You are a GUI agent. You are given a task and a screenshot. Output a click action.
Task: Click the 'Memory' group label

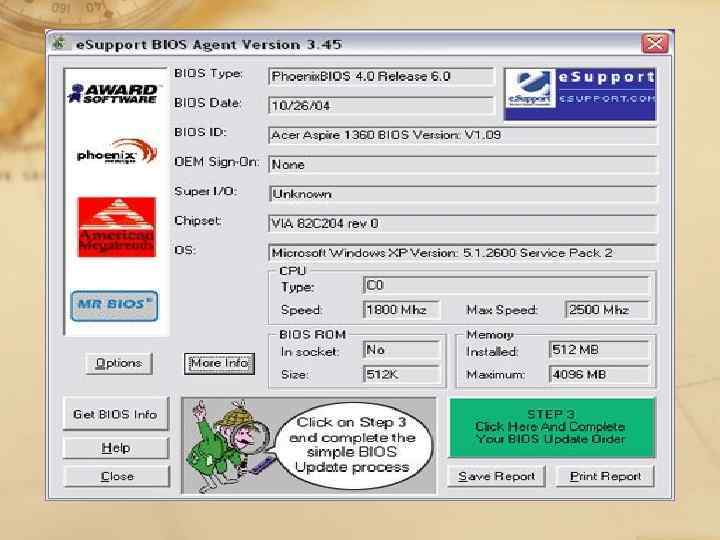pyautogui.click(x=489, y=335)
